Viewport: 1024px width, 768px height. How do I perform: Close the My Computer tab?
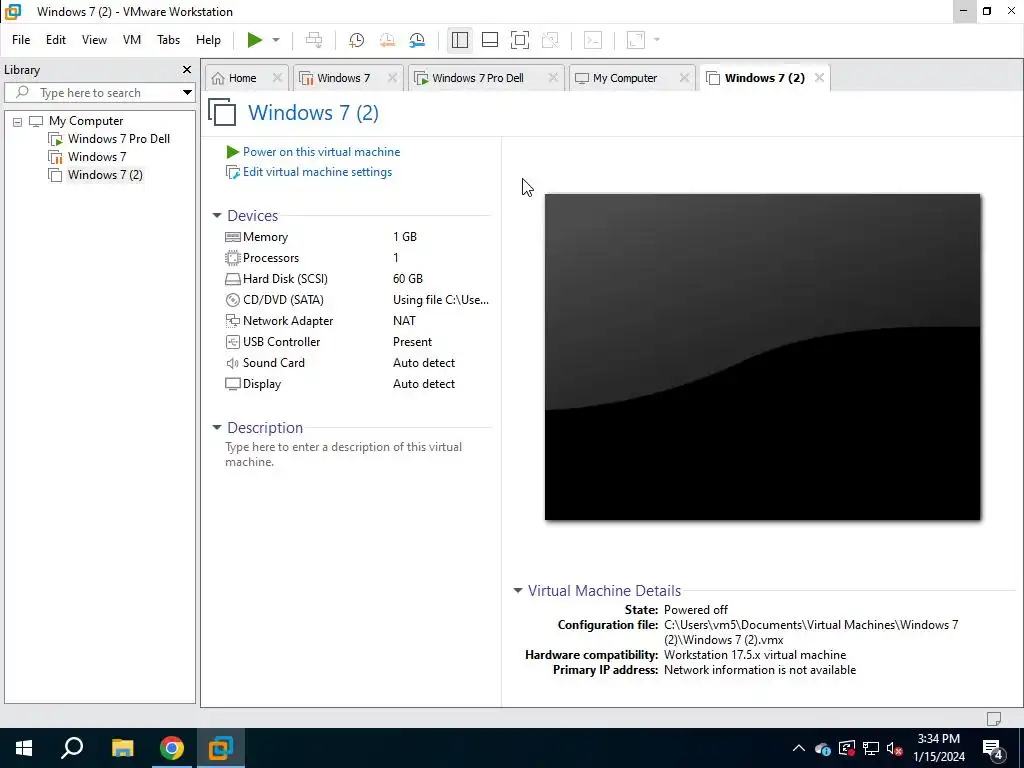click(x=684, y=78)
